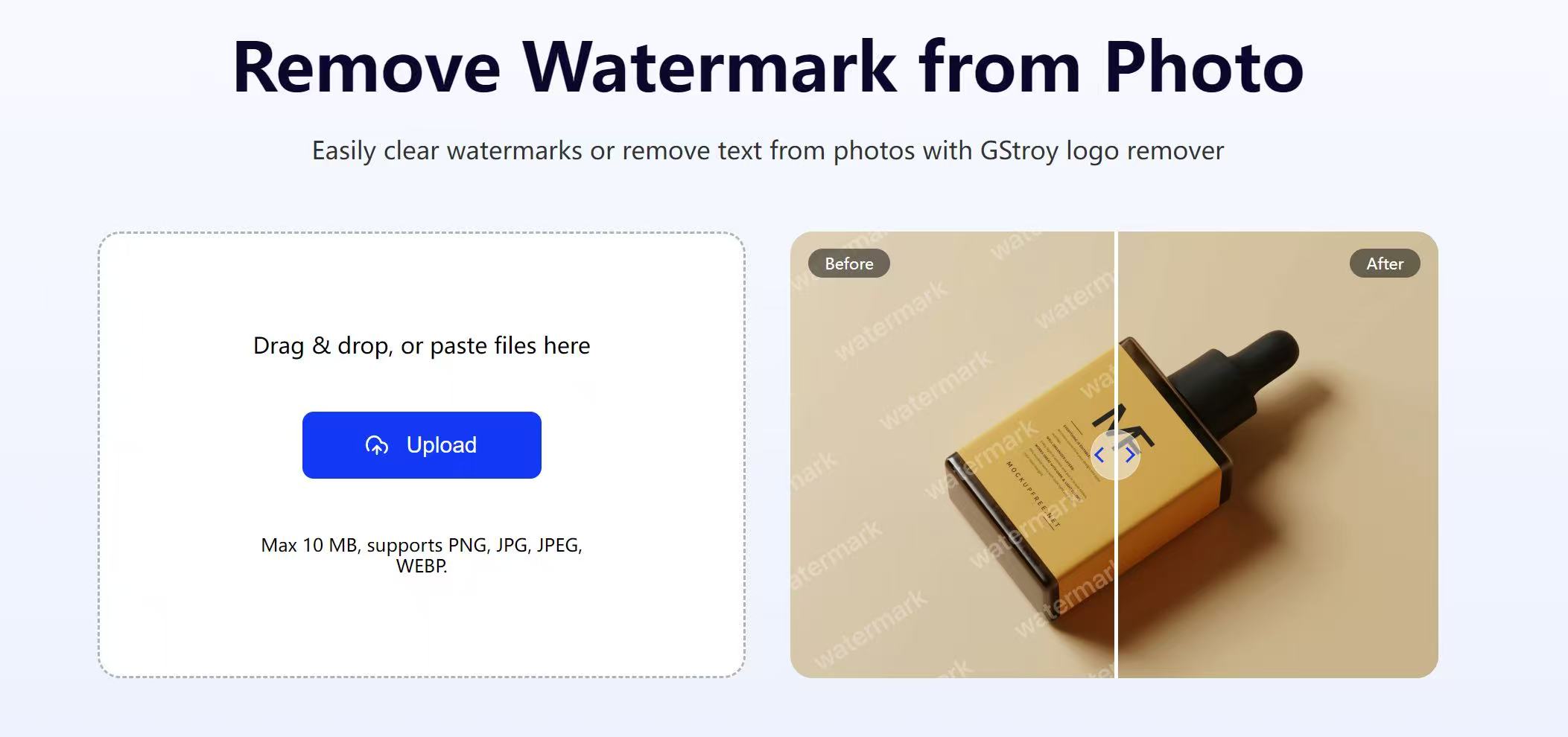Click the 'WEBP.' text in the upload note
The width and height of the screenshot is (1568, 737).
[422, 566]
